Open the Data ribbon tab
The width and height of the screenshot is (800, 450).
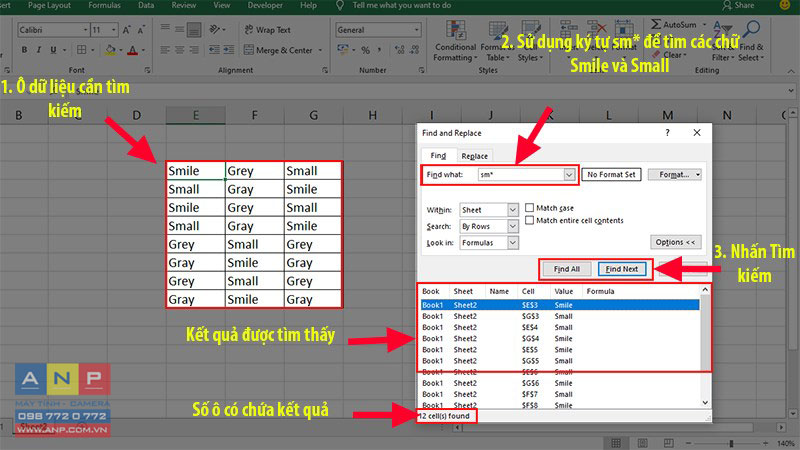point(146,6)
